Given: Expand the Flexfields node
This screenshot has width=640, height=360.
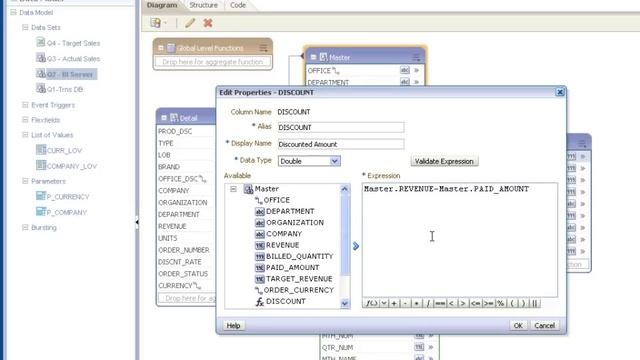Looking at the screenshot, I should [25, 120].
